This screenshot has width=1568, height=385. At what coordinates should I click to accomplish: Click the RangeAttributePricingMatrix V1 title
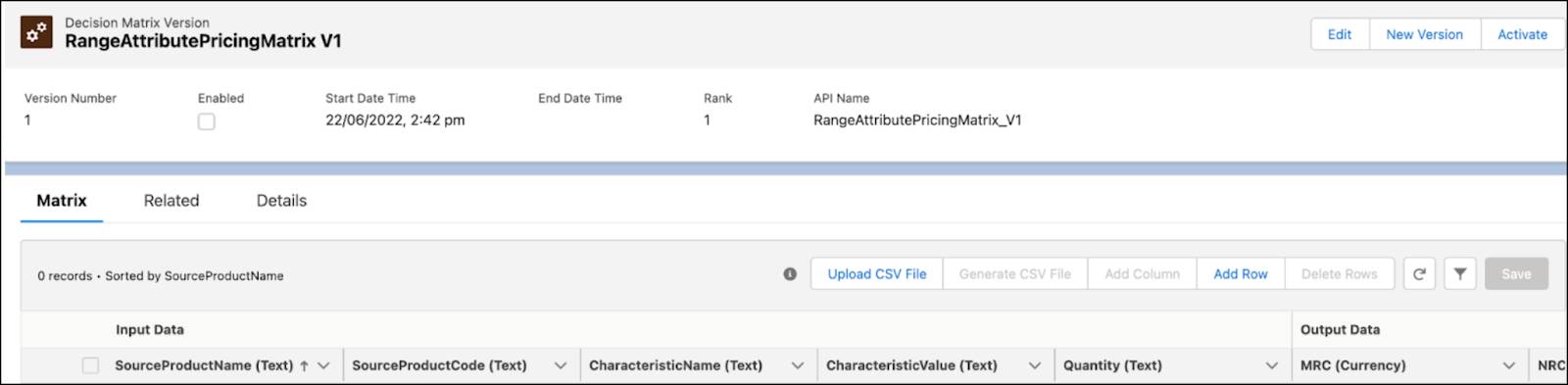pyautogui.click(x=203, y=41)
